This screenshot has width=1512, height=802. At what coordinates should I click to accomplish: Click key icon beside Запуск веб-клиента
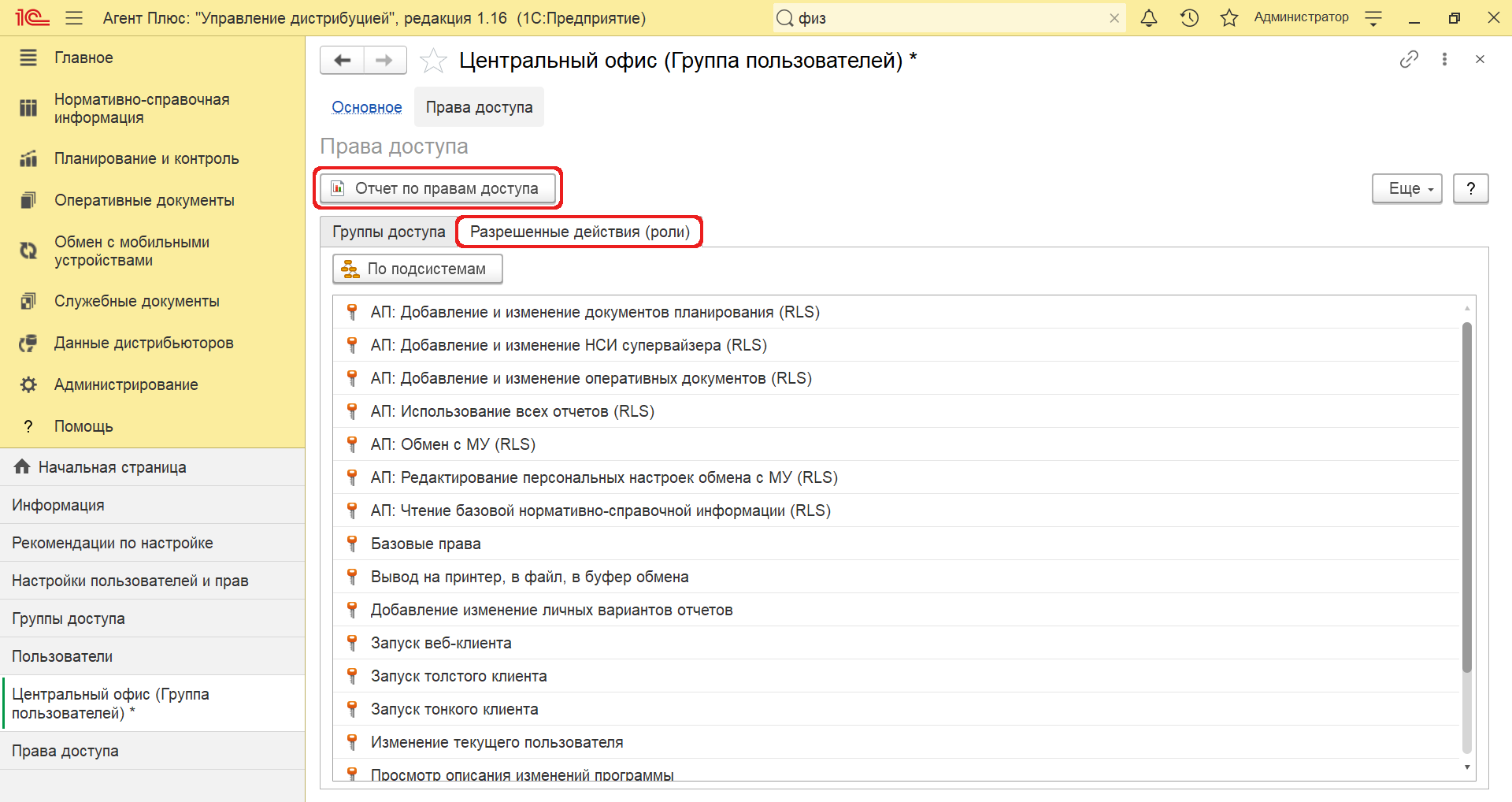click(x=352, y=643)
